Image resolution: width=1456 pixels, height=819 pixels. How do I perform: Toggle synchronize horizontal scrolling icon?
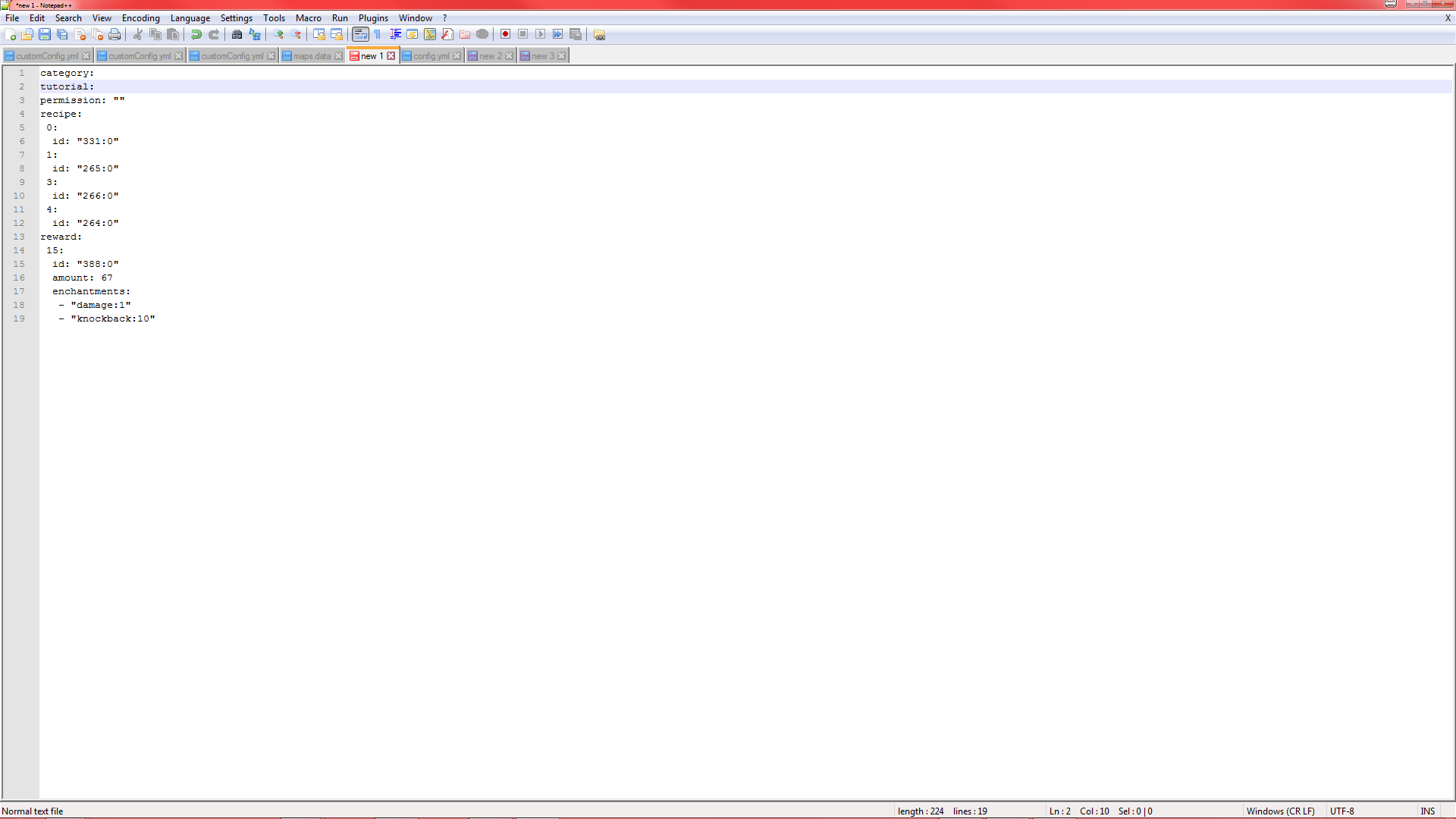337,34
